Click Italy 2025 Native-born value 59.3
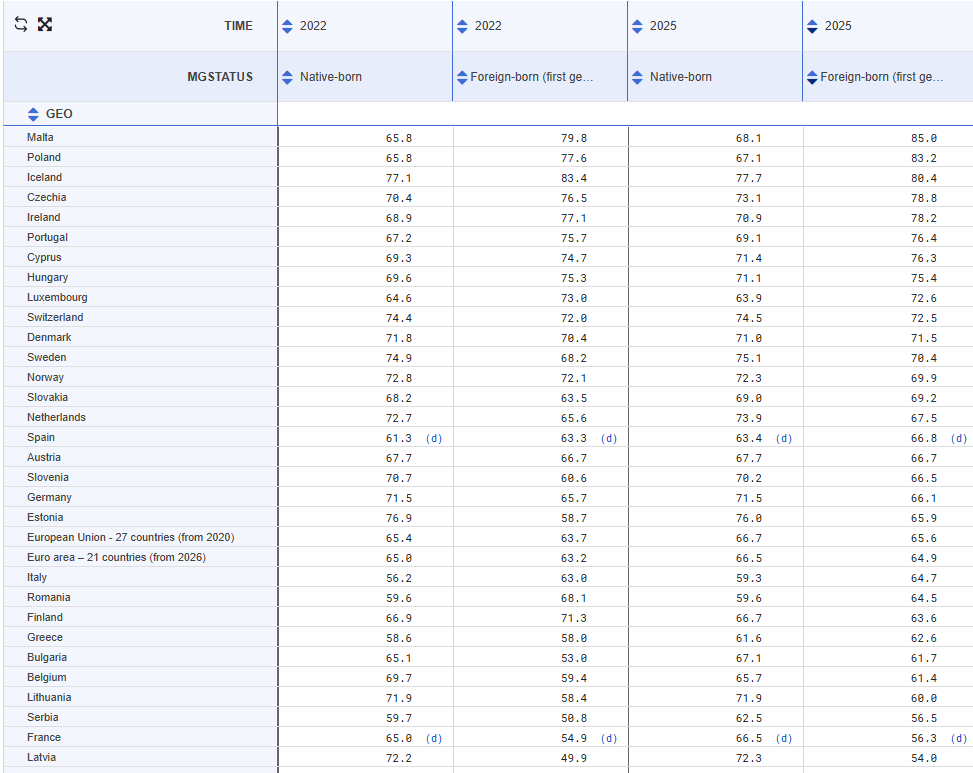 tap(748, 578)
